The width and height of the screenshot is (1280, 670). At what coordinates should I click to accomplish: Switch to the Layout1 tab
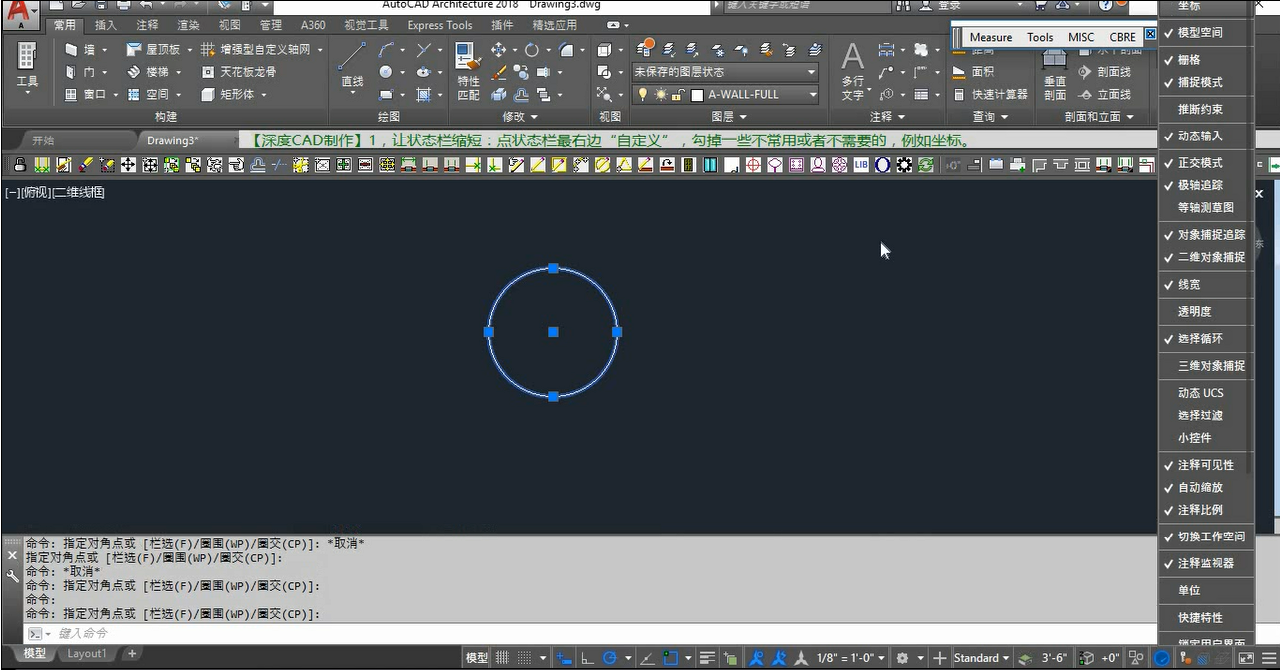pyautogui.click(x=87, y=654)
